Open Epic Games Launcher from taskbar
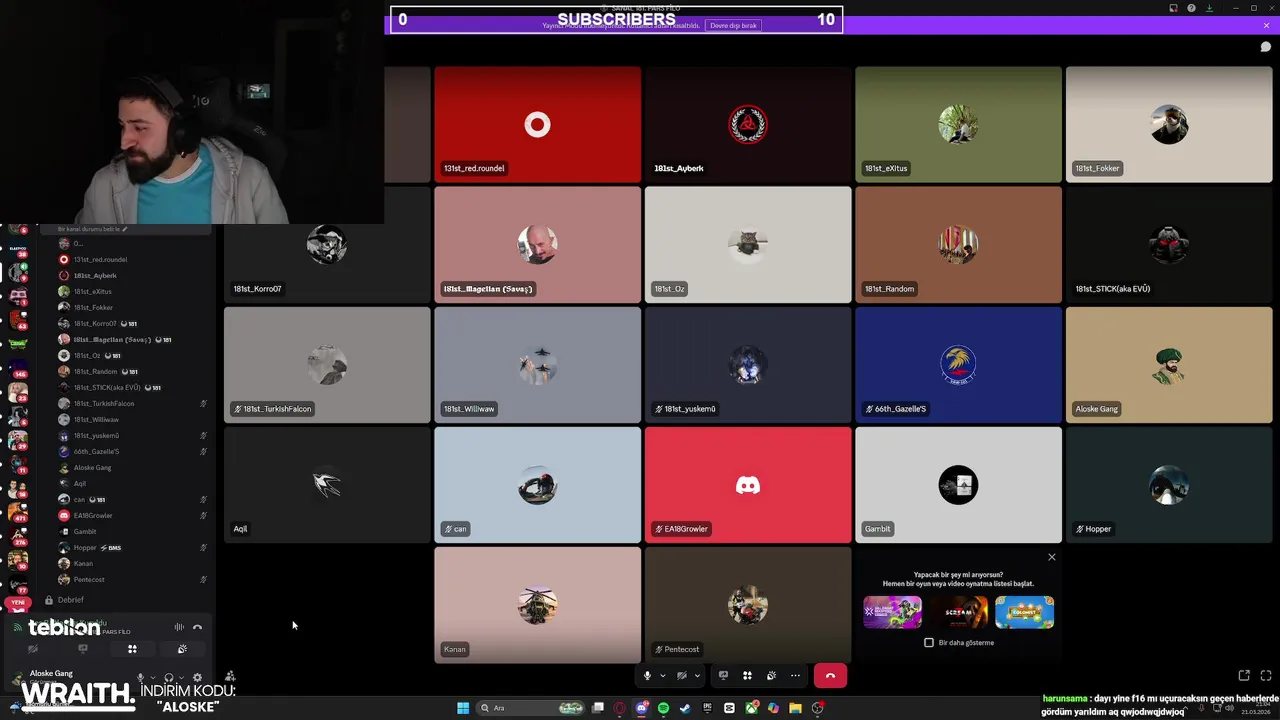Image resolution: width=1280 pixels, height=720 pixels. click(707, 708)
